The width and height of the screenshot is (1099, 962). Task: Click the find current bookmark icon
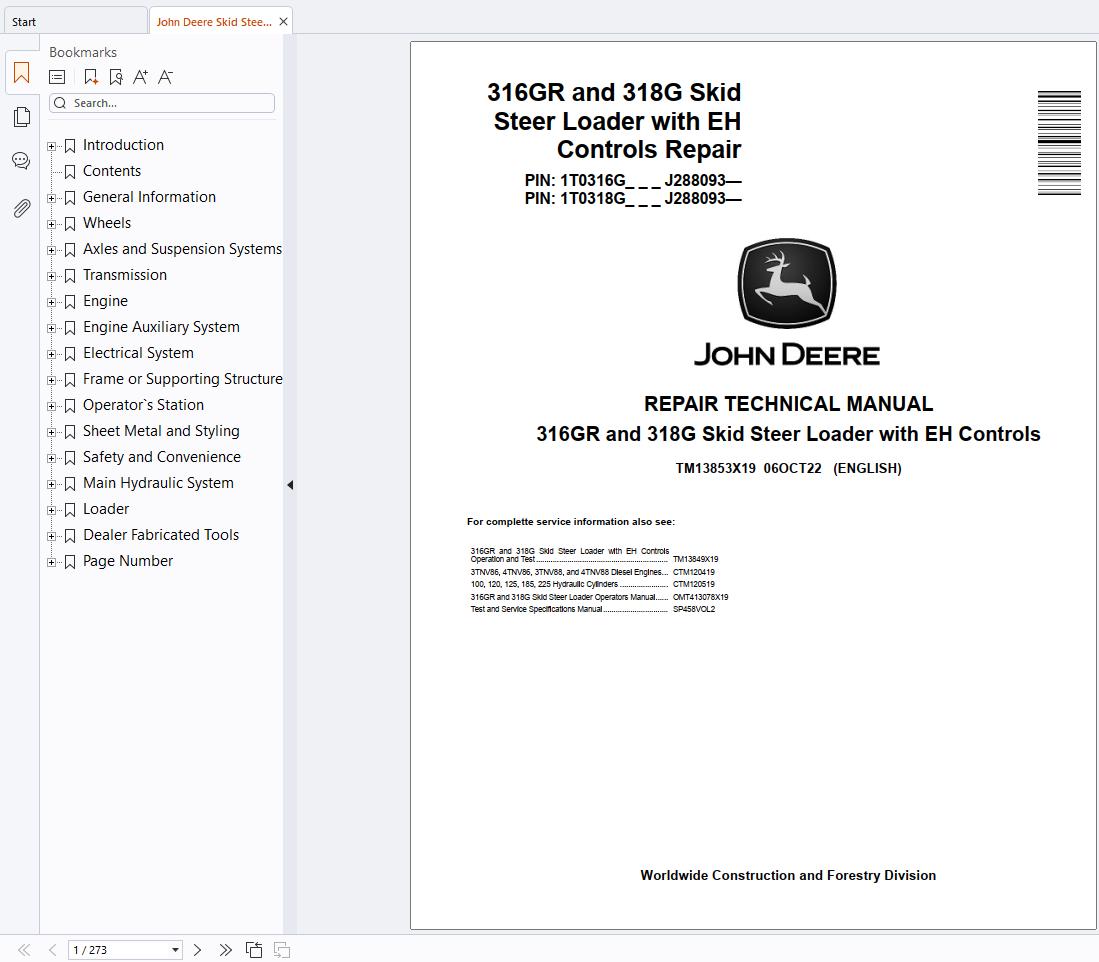pyautogui.click(x=116, y=77)
